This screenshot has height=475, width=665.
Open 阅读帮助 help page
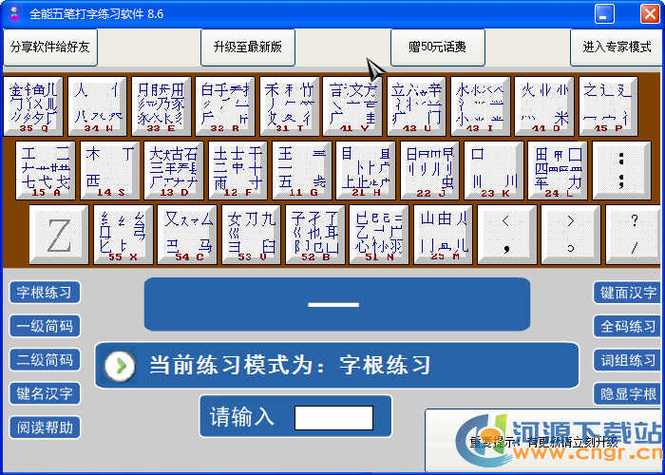(45, 427)
